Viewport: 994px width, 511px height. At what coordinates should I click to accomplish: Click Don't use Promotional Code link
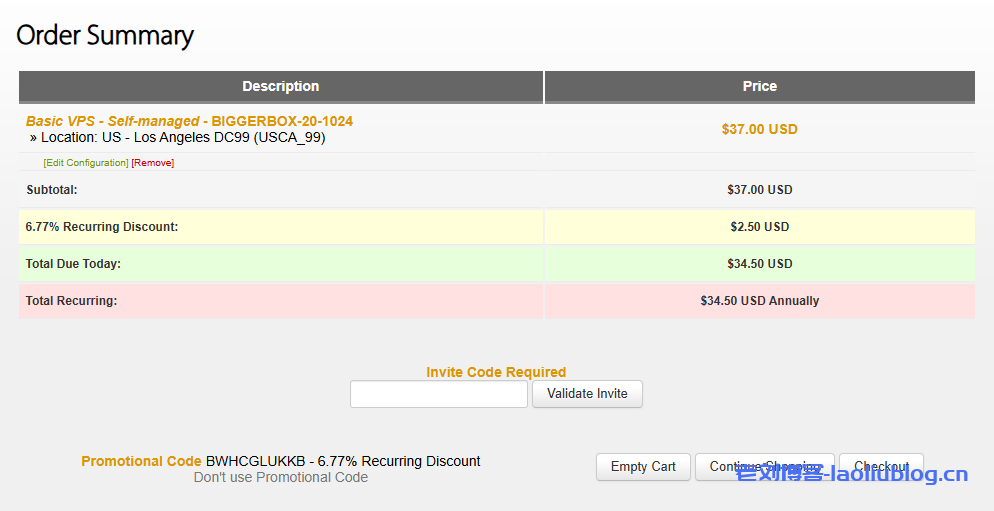pos(280,478)
